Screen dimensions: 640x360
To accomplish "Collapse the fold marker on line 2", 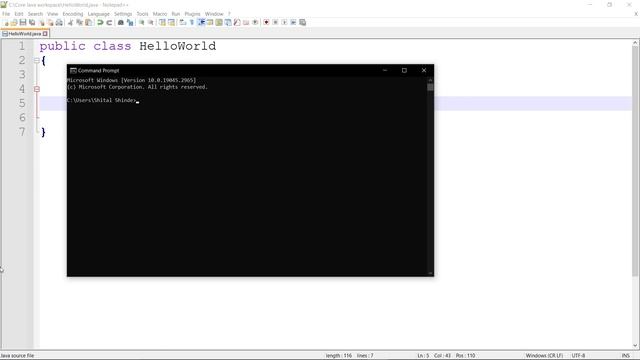I will [37, 60].
